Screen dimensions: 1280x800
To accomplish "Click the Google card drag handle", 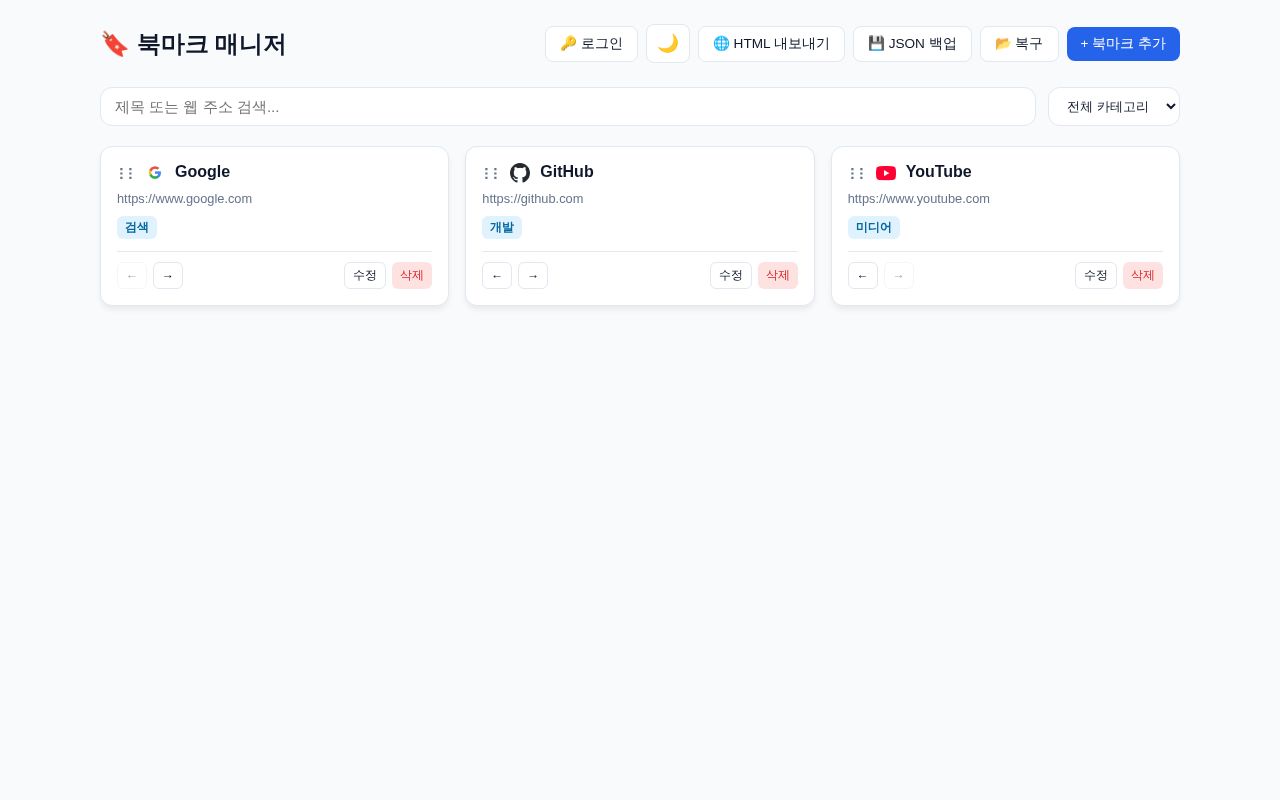I will (x=126, y=173).
